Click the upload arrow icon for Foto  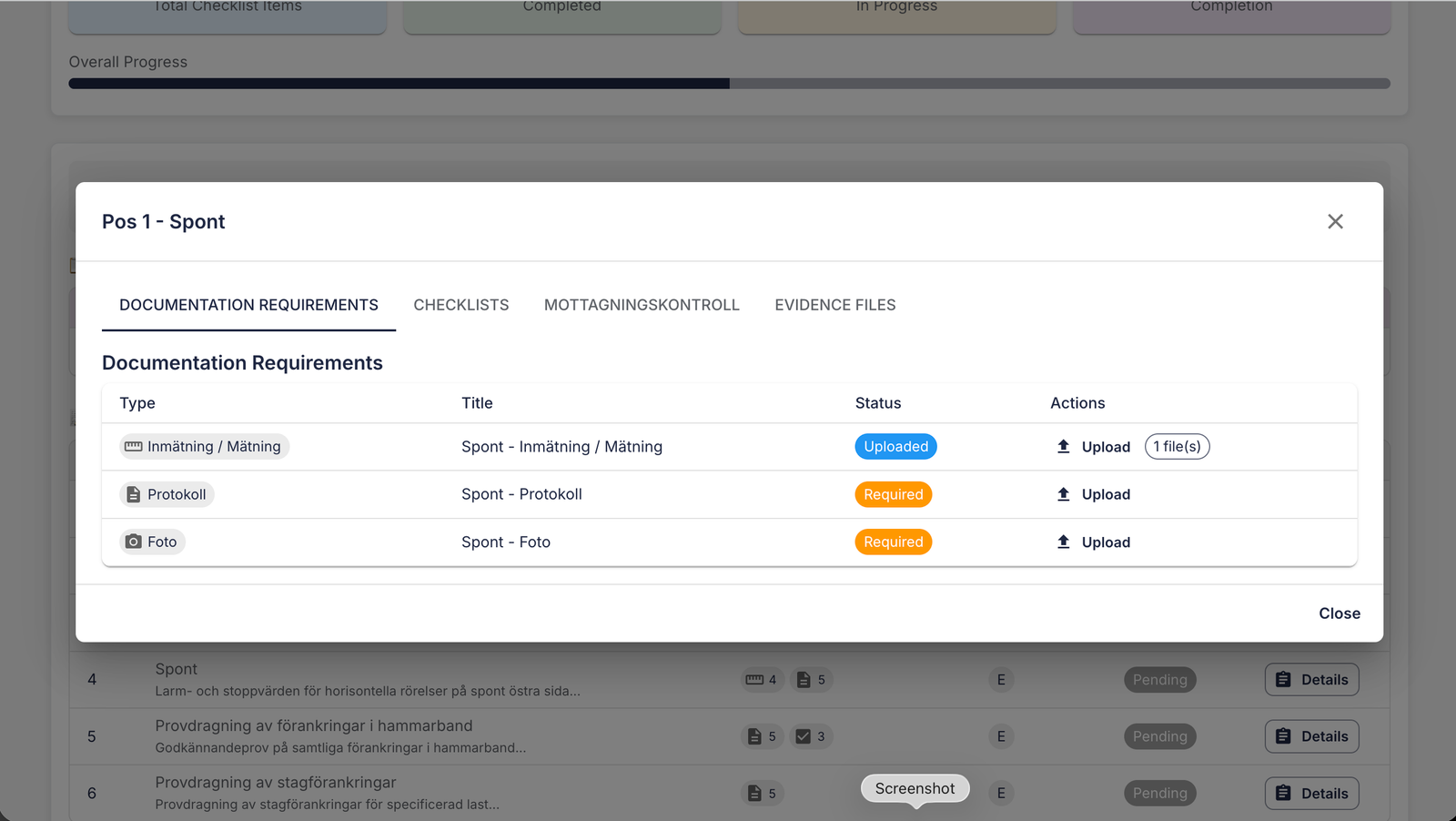(1063, 542)
